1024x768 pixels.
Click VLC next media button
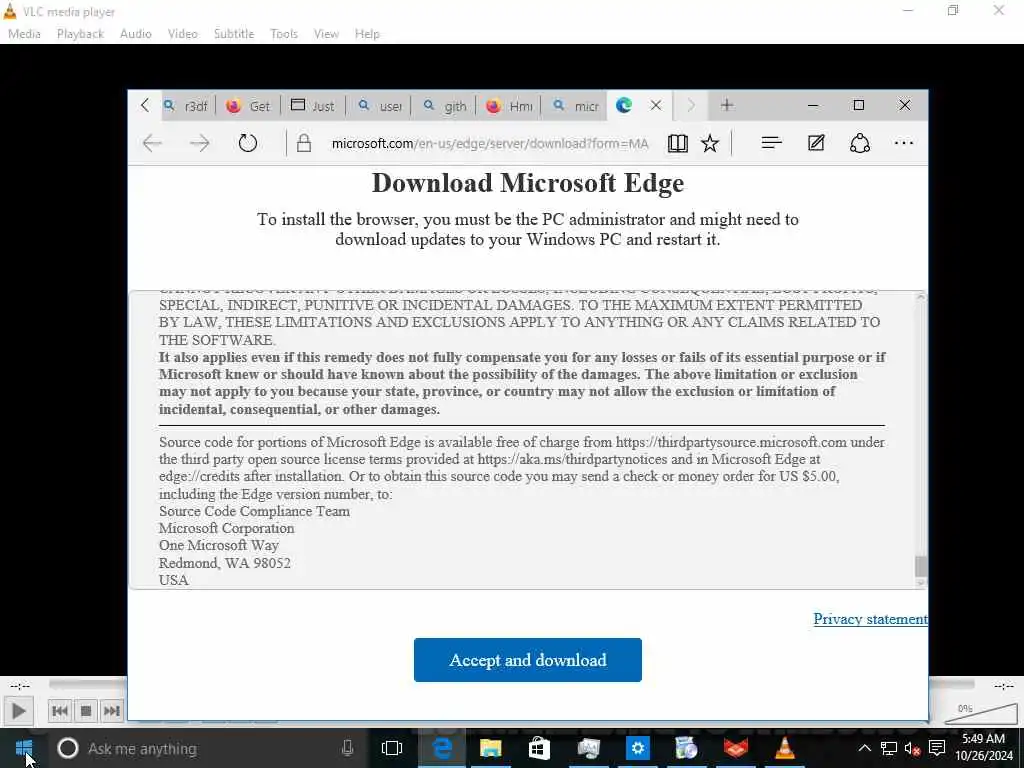pyautogui.click(x=112, y=711)
